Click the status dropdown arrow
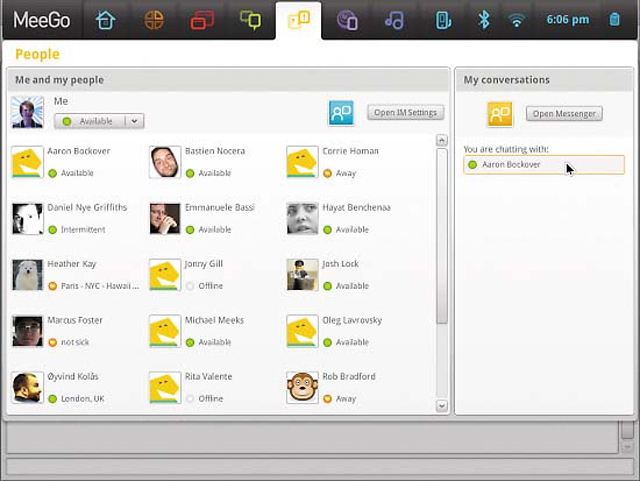640x481 pixels. coord(134,121)
